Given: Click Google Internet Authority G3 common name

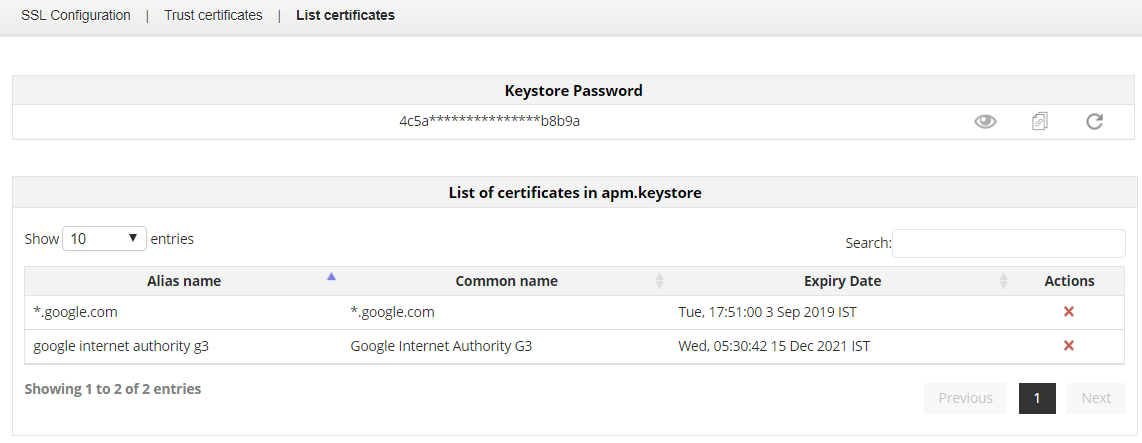Looking at the screenshot, I should click(441, 346).
